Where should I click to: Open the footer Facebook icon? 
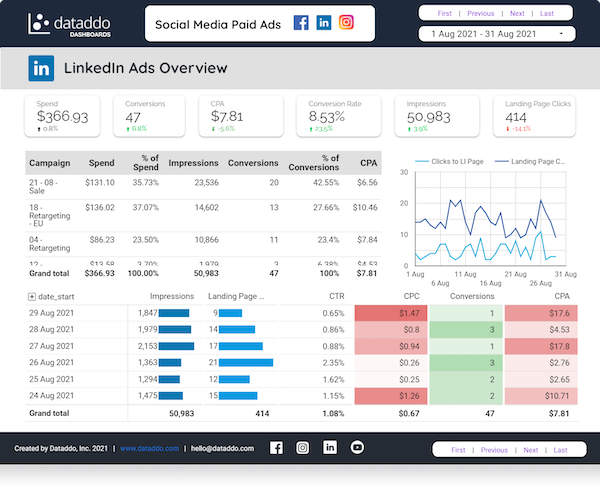pos(276,448)
